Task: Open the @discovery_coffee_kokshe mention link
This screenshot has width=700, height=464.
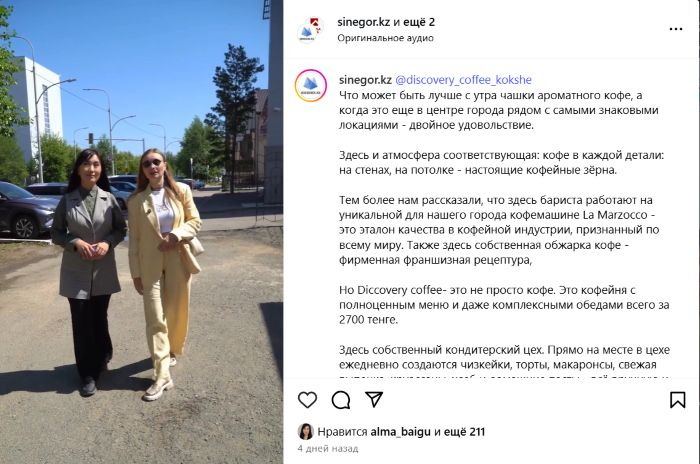Action: 463,80
